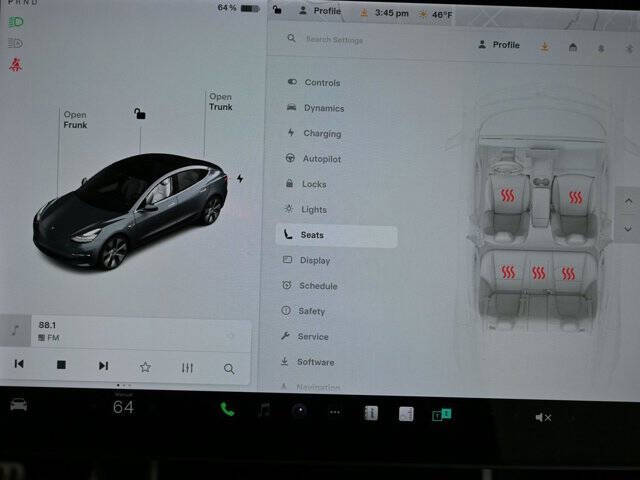This screenshot has width=640, height=480.
Task: Open the Autopilot settings menu
Action: (313, 158)
